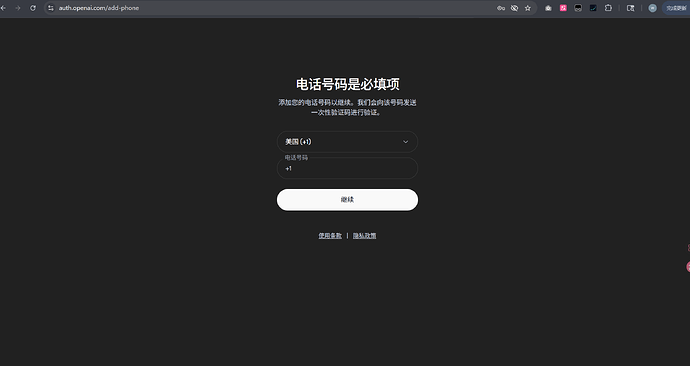Click the red floating badge at right edge
The width and height of the screenshot is (690, 366).
tap(688, 267)
